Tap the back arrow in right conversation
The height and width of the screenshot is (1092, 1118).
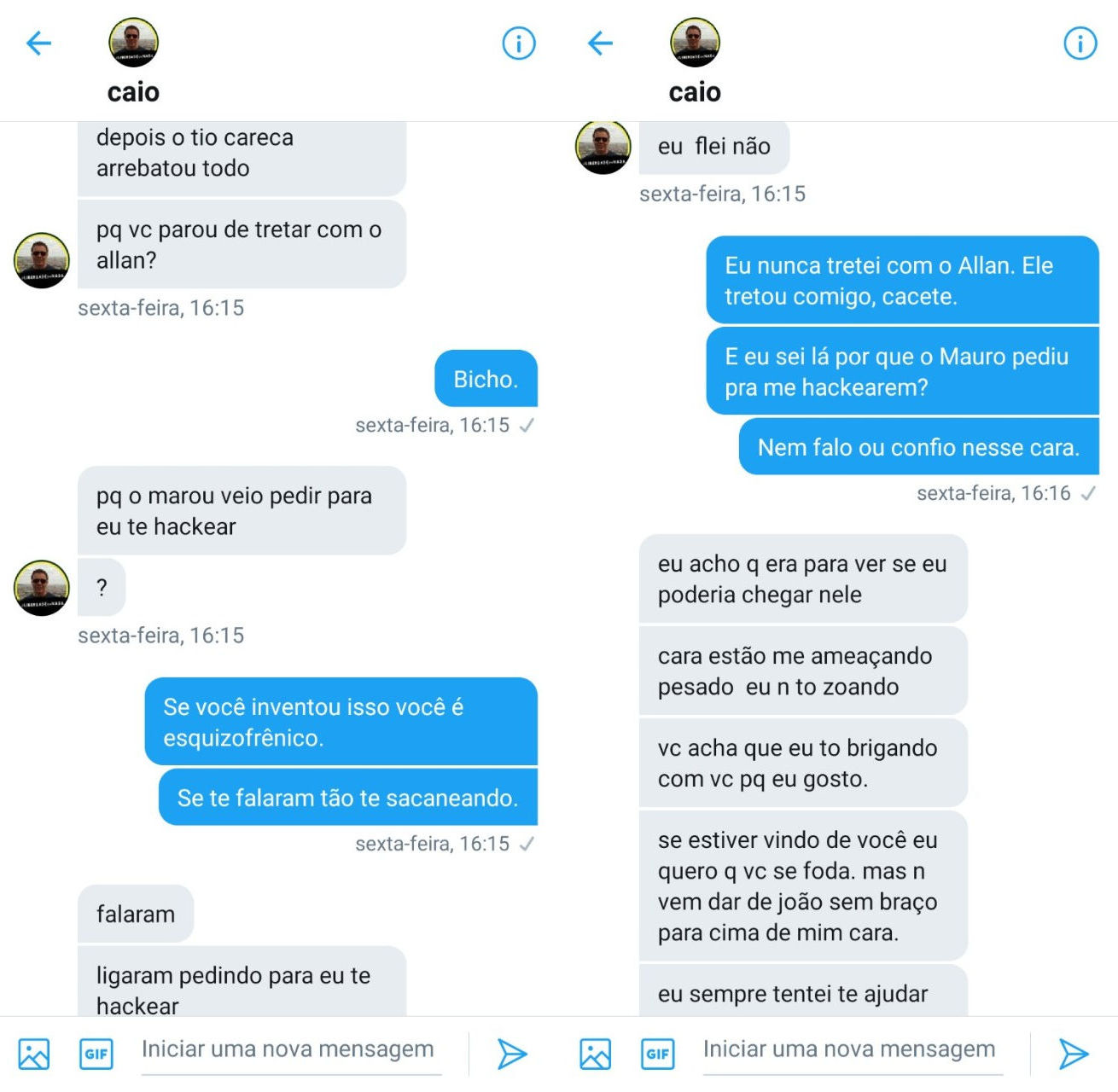[601, 43]
